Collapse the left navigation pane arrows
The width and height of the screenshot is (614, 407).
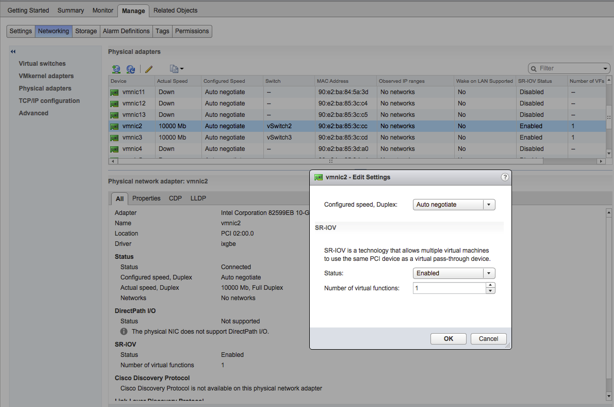(x=13, y=51)
